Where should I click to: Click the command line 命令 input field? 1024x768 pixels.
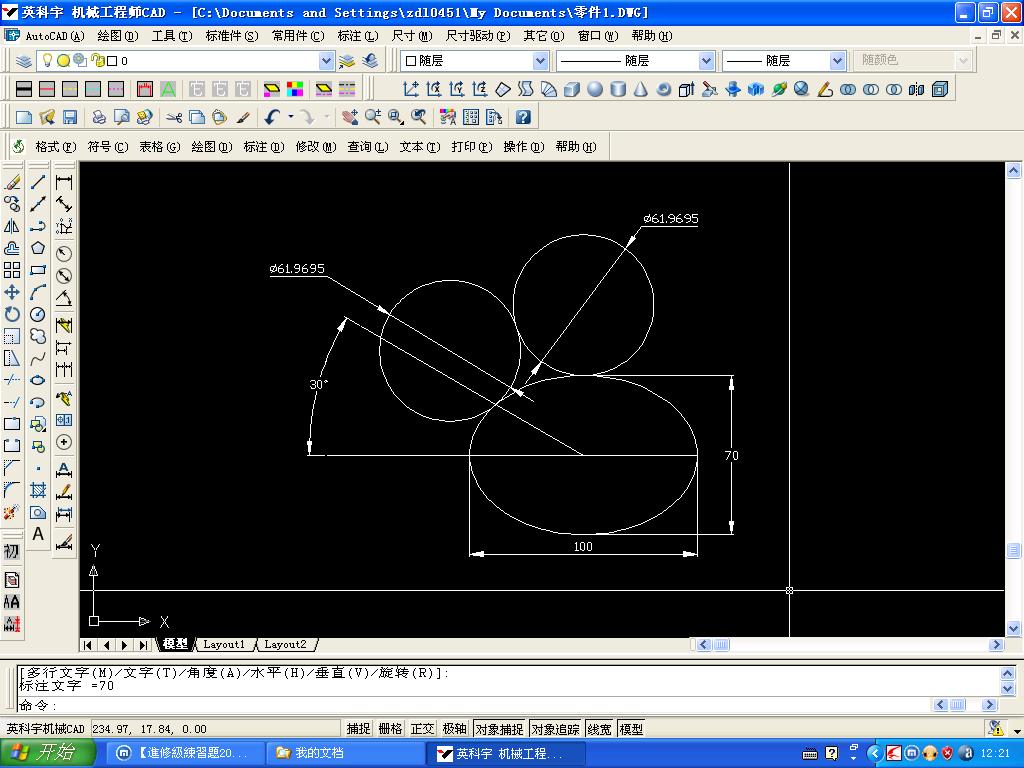tap(475, 705)
